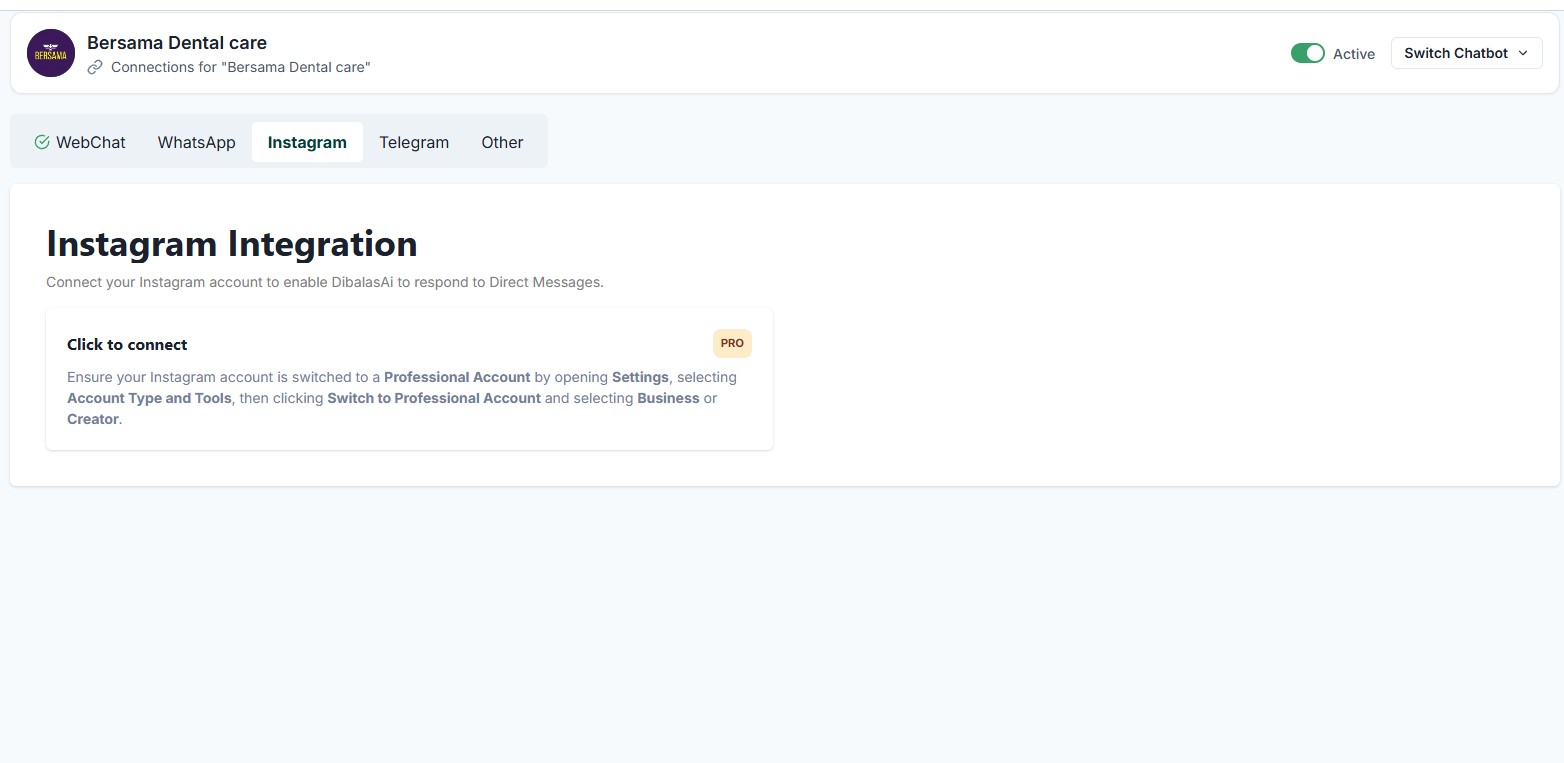Image resolution: width=1564 pixels, height=763 pixels.
Task: Click the bold "Switch to Professional Account" text
Action: (434, 398)
